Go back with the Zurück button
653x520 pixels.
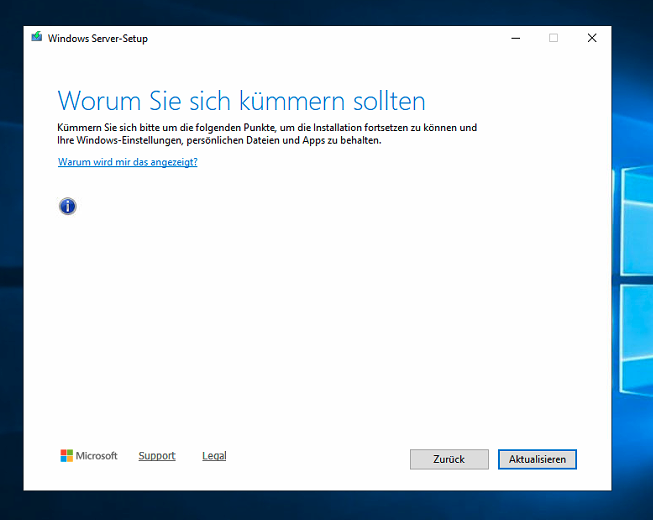pos(449,459)
